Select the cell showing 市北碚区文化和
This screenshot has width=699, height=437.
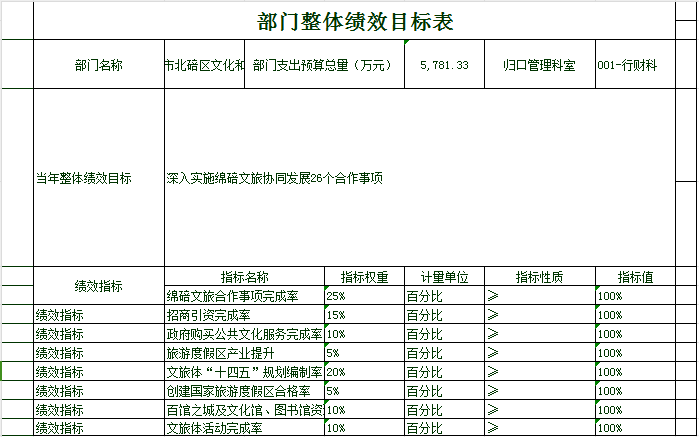click(x=205, y=64)
